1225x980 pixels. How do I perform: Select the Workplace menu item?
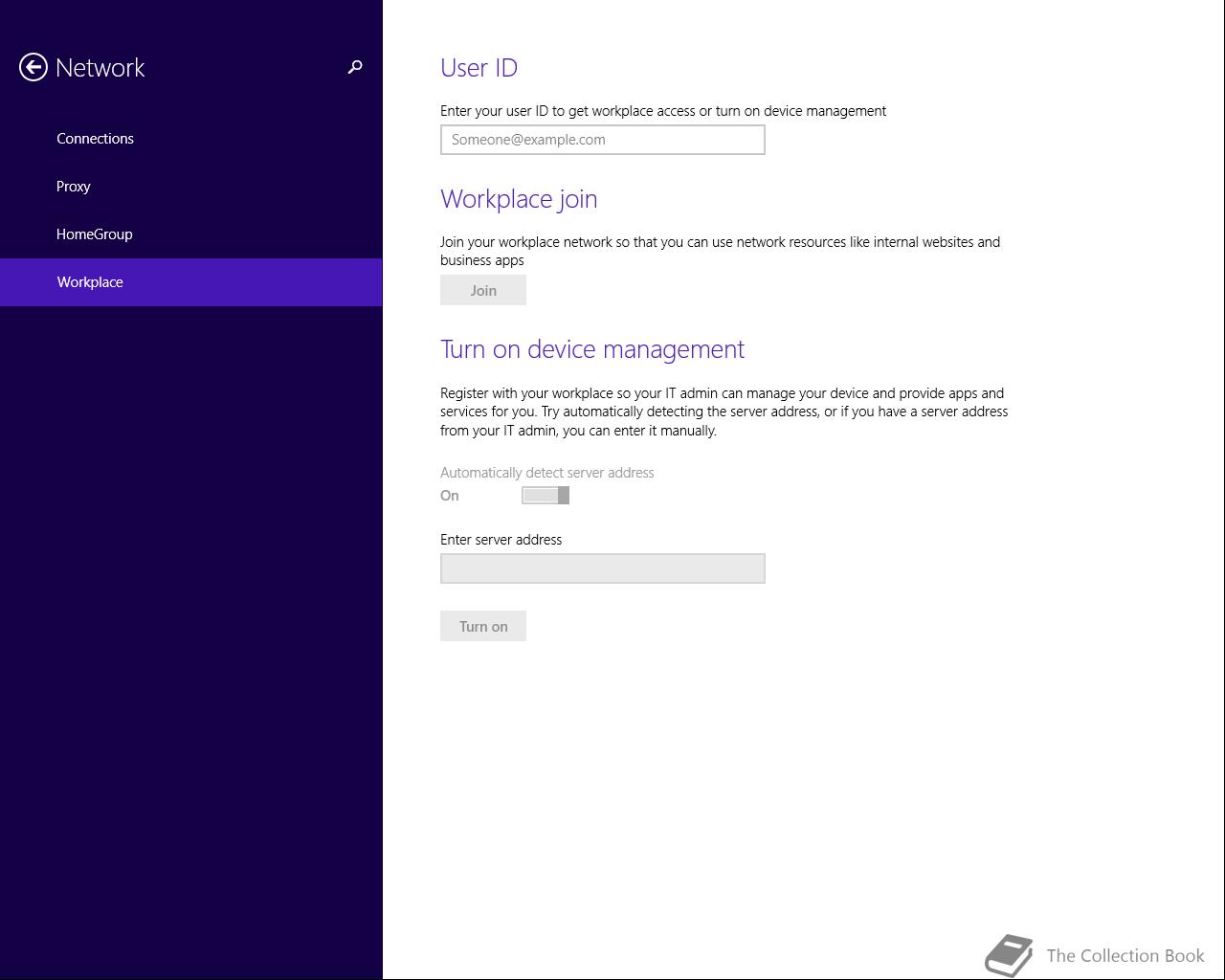[190, 282]
